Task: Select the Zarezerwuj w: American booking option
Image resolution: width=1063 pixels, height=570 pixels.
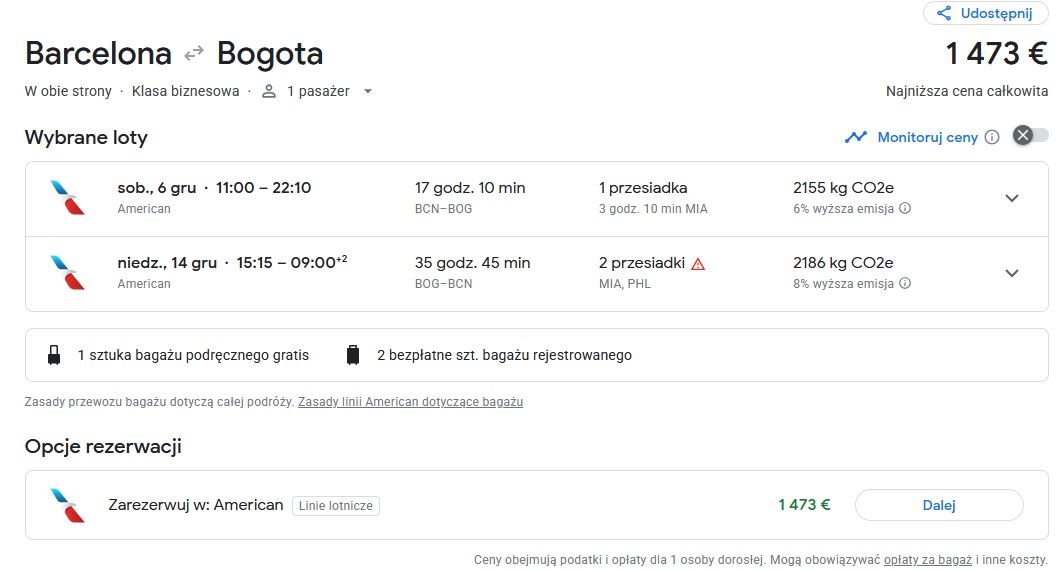Action: point(536,505)
